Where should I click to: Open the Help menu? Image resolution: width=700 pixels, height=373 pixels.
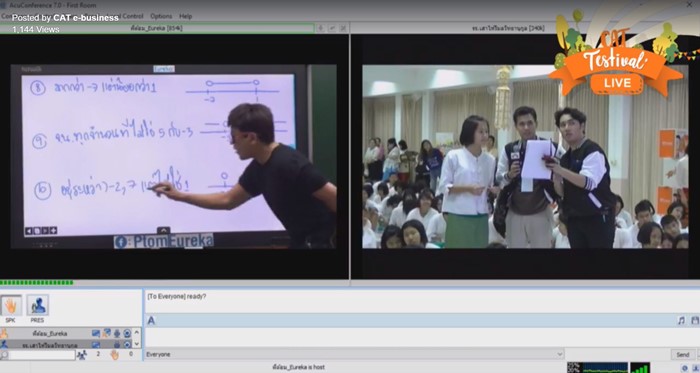pos(185,16)
